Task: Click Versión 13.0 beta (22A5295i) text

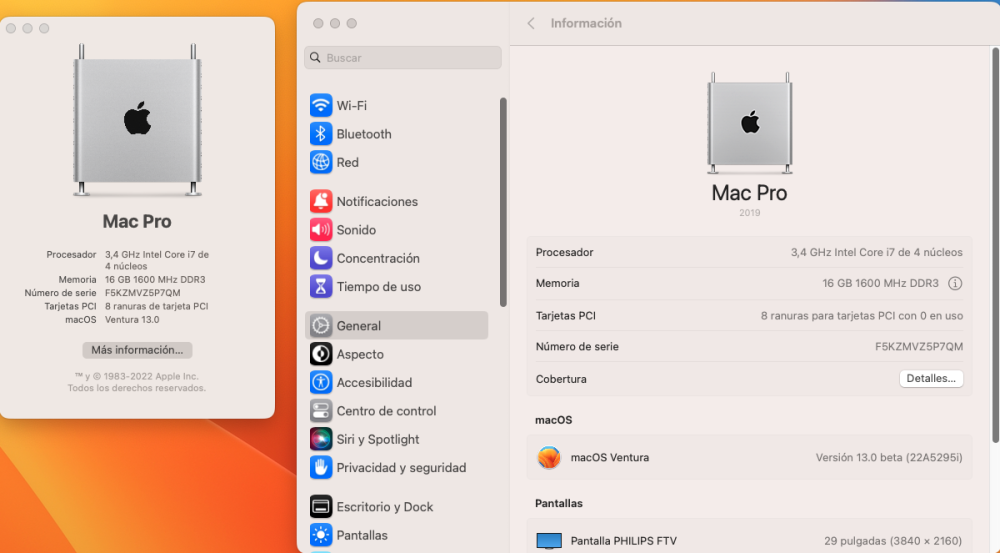Action: click(x=889, y=457)
